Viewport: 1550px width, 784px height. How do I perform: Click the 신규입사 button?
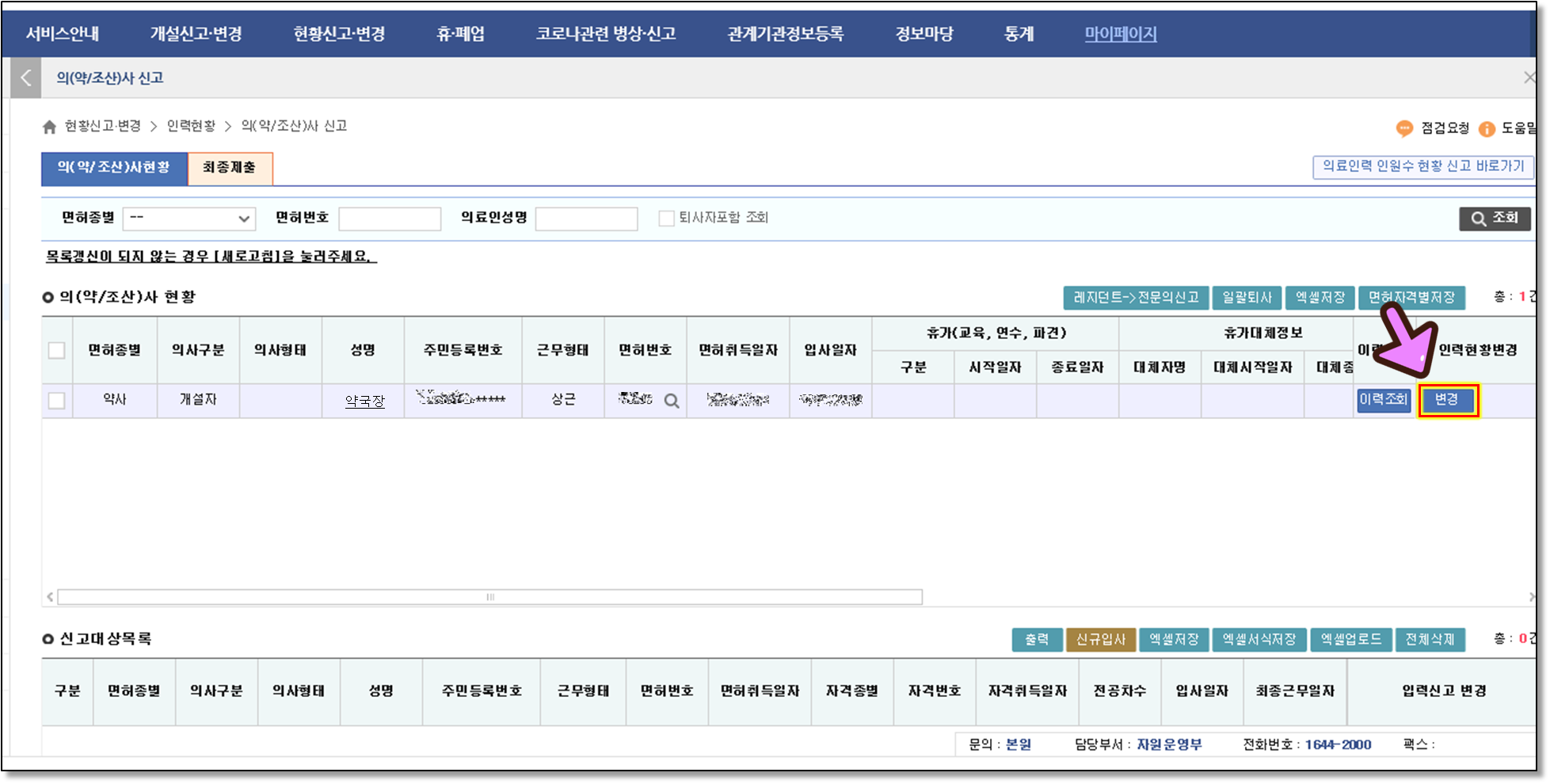[x=1100, y=639]
